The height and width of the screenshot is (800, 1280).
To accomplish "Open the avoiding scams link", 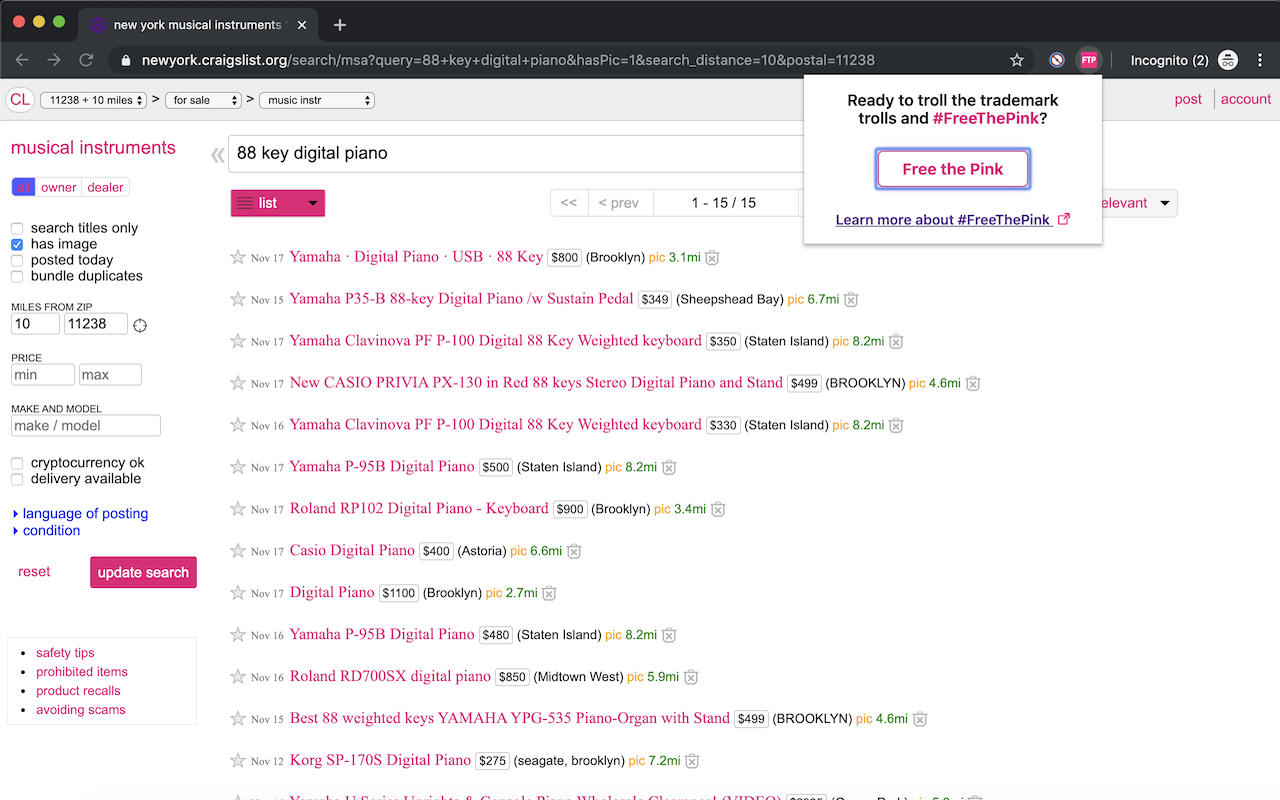I will coord(81,710).
